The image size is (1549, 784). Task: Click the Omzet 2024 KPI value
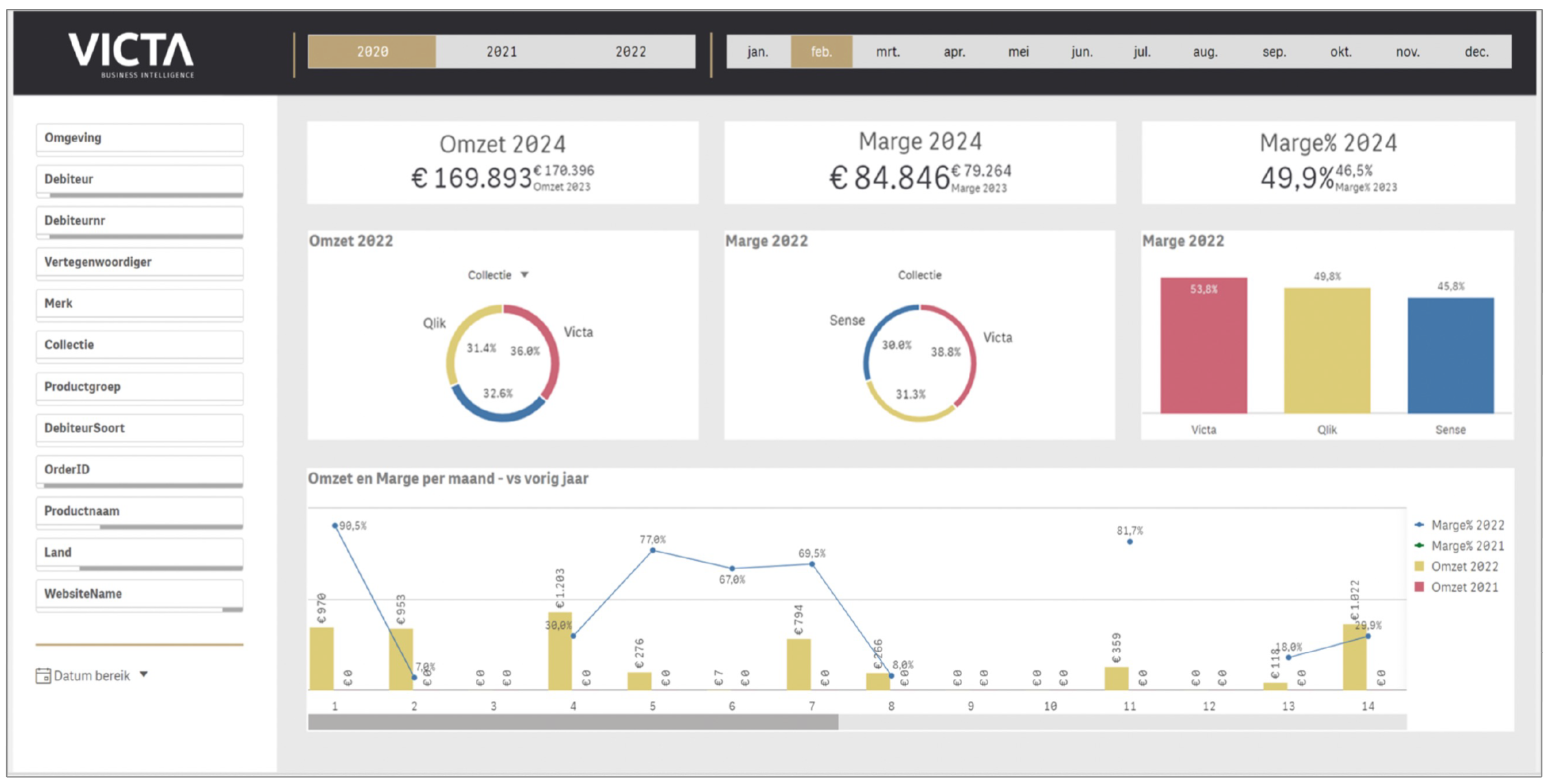point(472,178)
